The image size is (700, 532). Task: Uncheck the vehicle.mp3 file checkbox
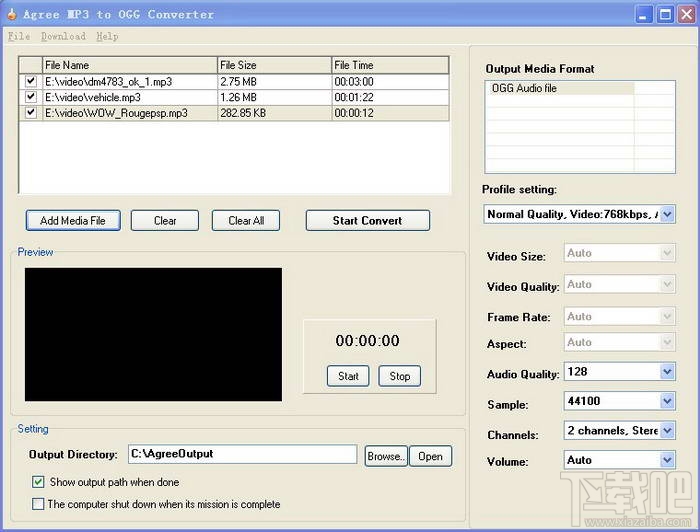(x=30, y=97)
